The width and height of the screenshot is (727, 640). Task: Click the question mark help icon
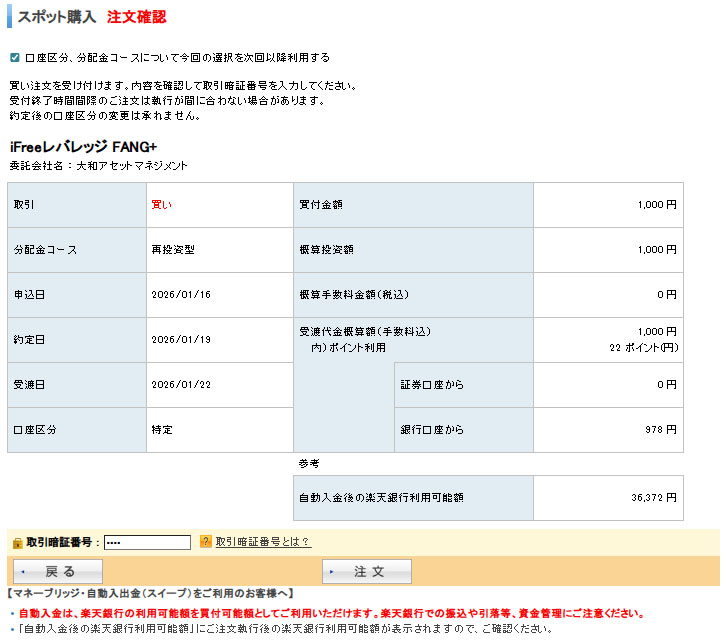[206, 542]
